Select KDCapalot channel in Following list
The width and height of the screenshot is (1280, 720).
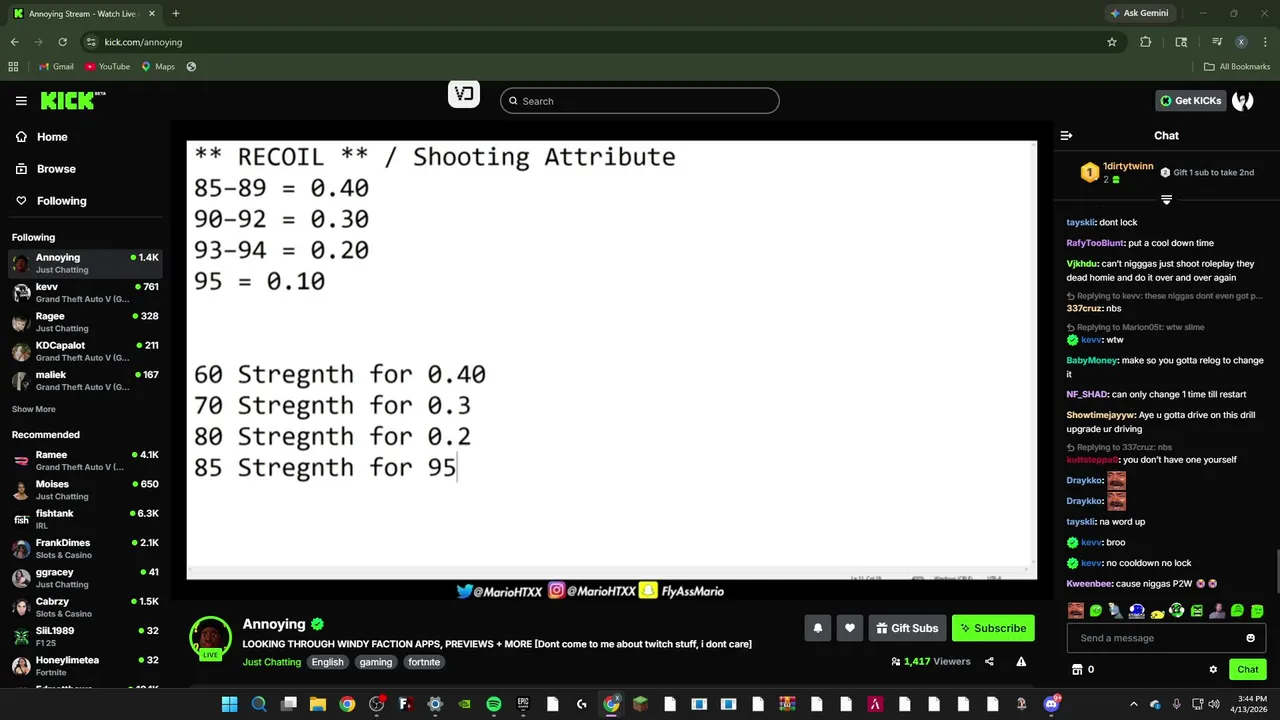[85, 351]
